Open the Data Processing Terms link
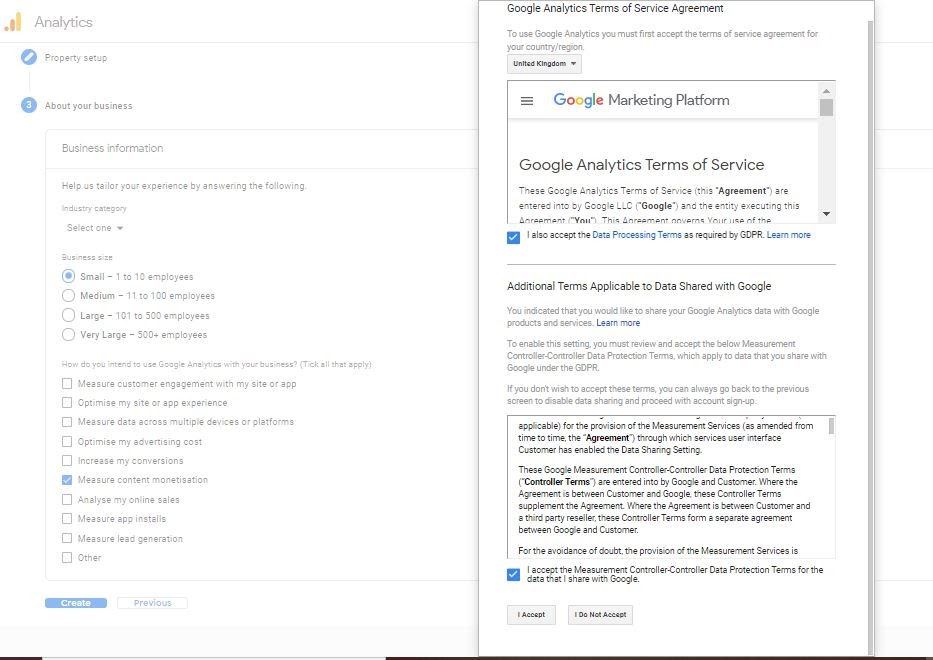The image size is (933, 660). 637,235
